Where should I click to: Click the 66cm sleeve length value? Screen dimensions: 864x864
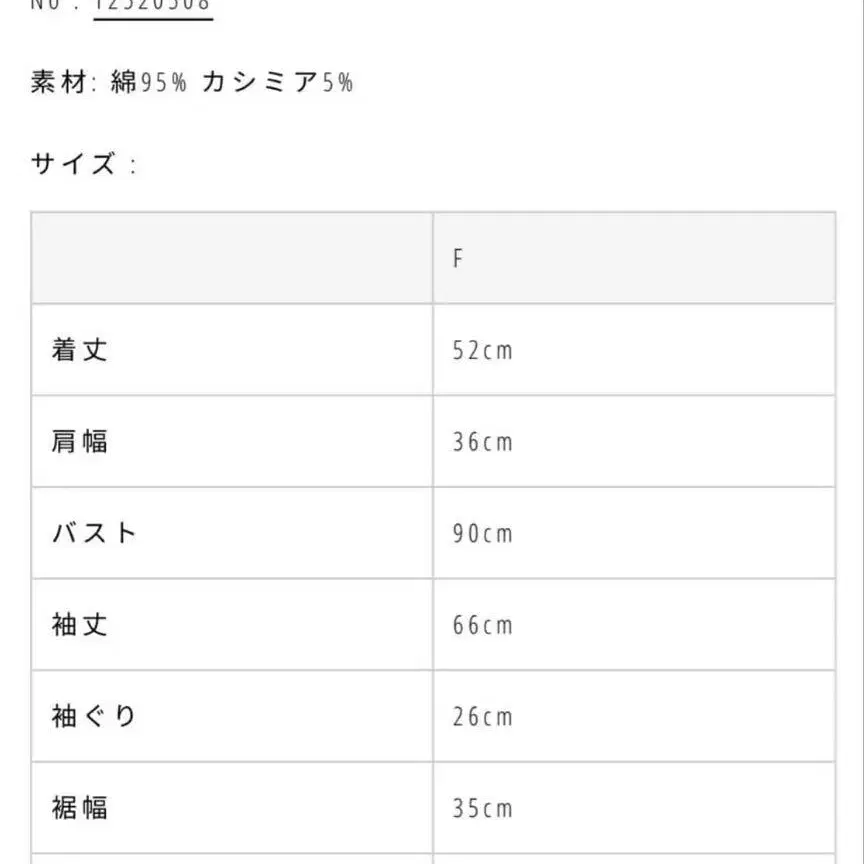pos(482,626)
